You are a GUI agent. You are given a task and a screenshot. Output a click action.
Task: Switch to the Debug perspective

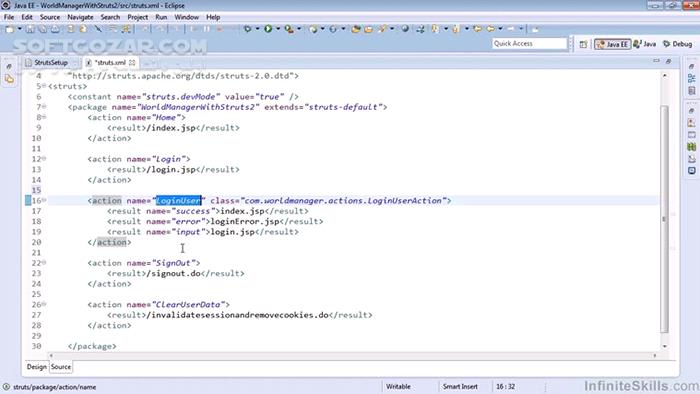click(x=678, y=44)
